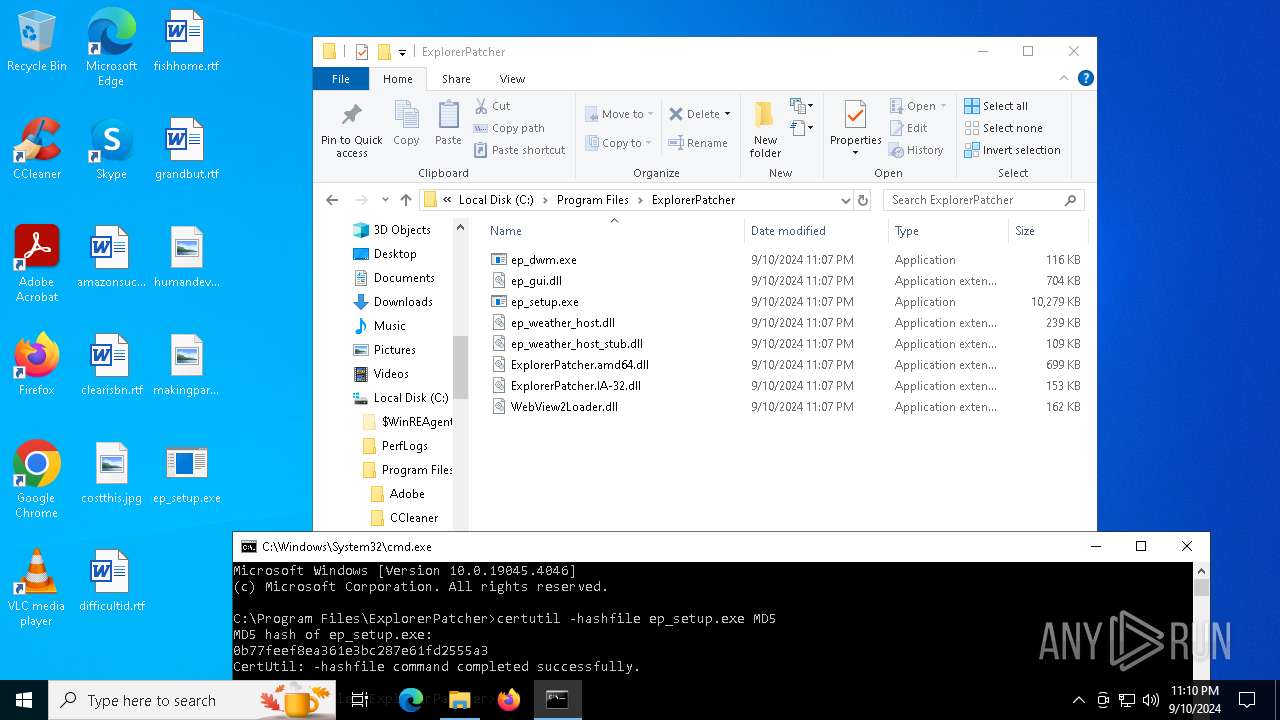Open Quick Access Toolbar customize dropdown
The image size is (1280, 720).
(402, 52)
